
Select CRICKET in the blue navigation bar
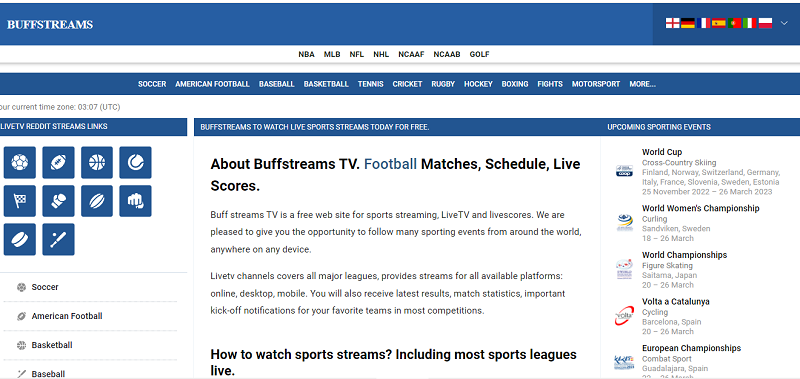click(x=407, y=84)
